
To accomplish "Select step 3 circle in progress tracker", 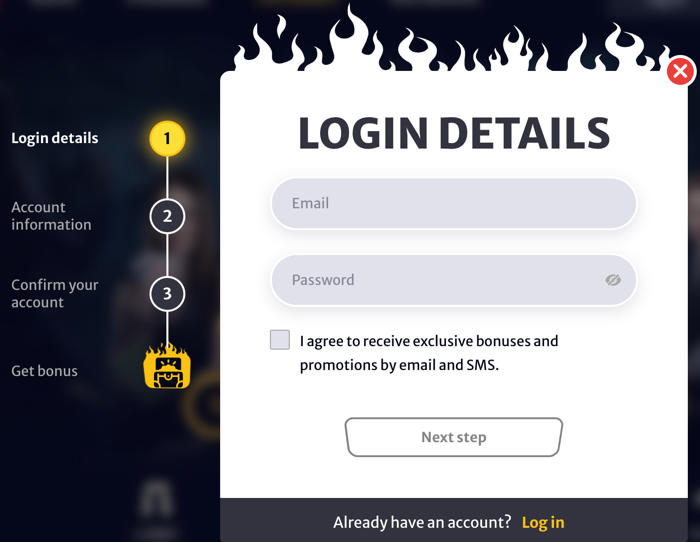I will [167, 293].
